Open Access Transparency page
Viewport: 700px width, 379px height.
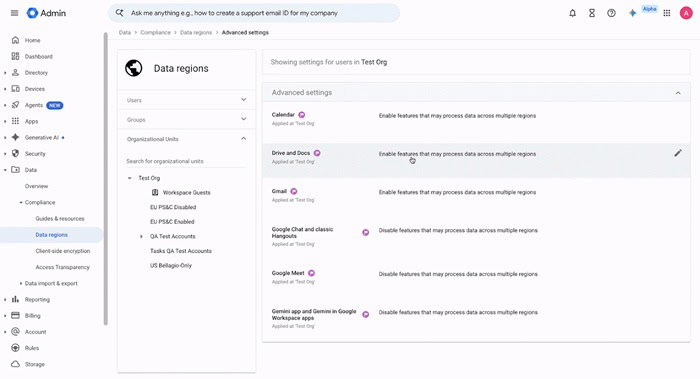tap(62, 267)
